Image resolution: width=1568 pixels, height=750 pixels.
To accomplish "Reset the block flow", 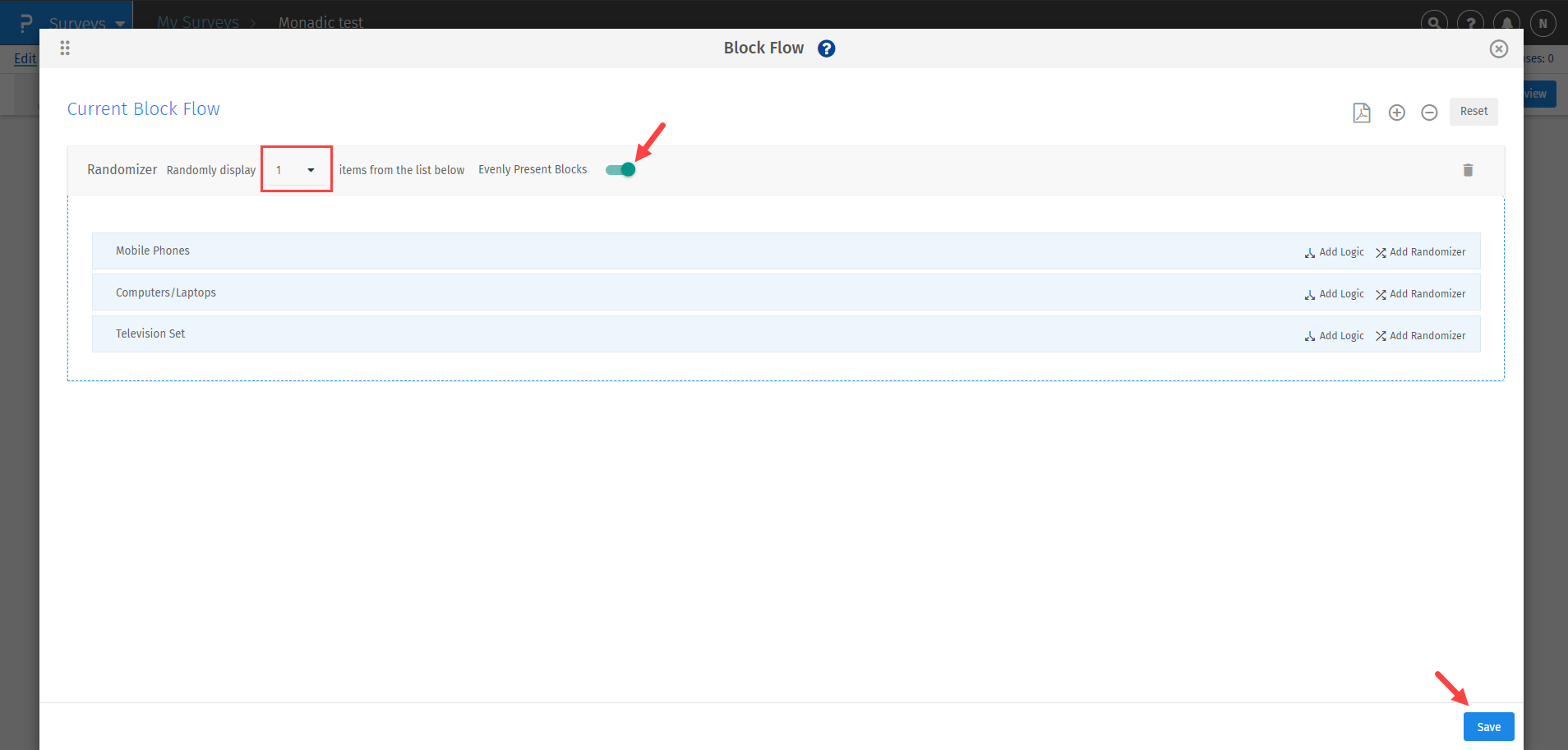I will coord(1473,112).
